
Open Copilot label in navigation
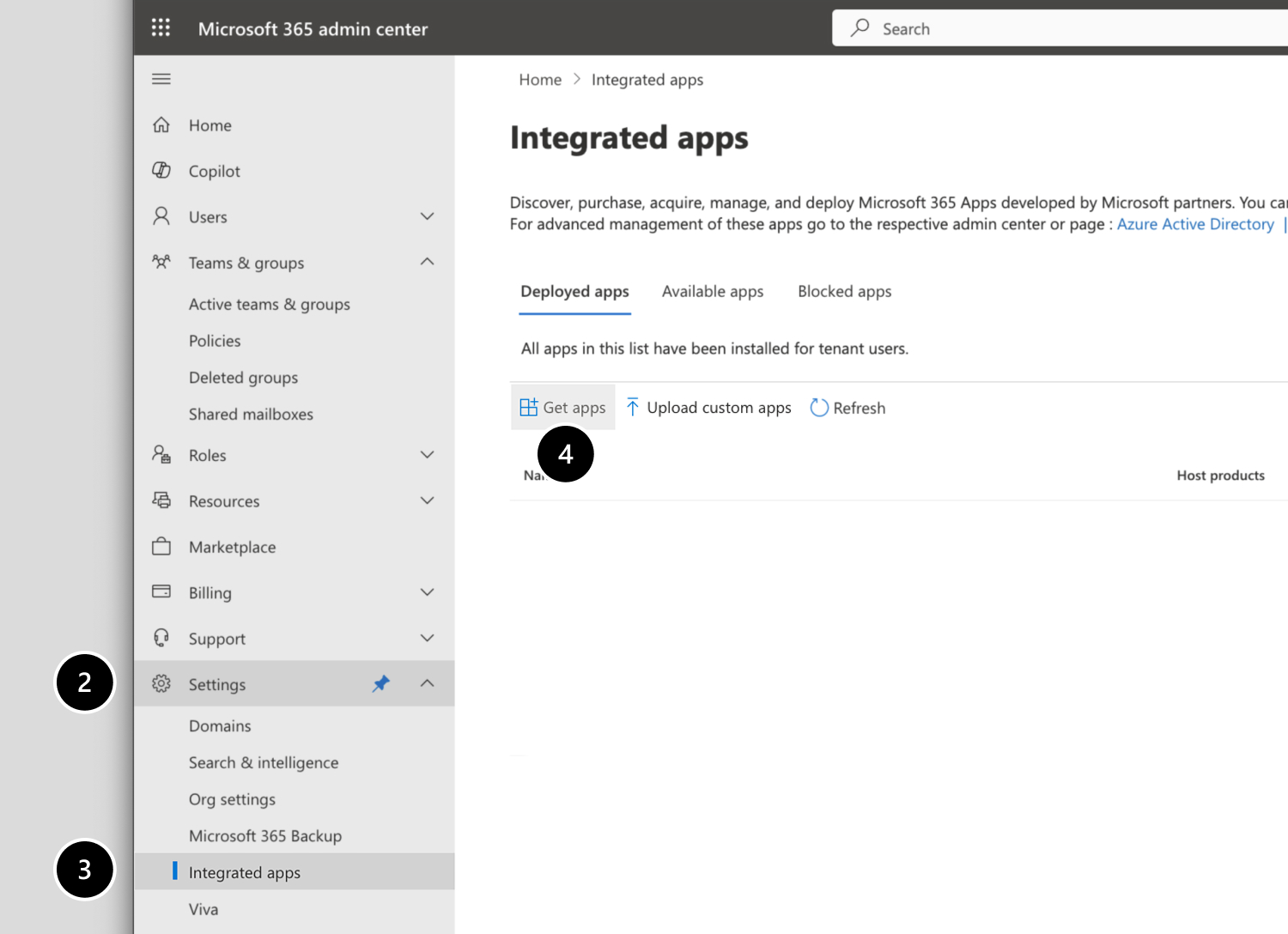(215, 171)
